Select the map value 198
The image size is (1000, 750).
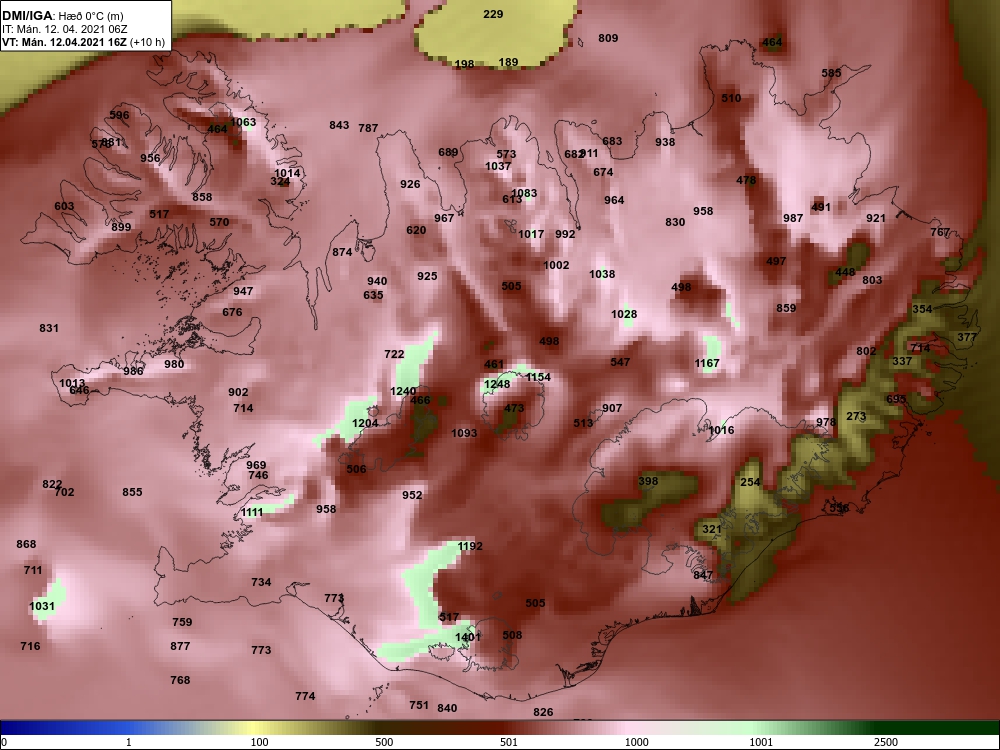click(x=464, y=64)
